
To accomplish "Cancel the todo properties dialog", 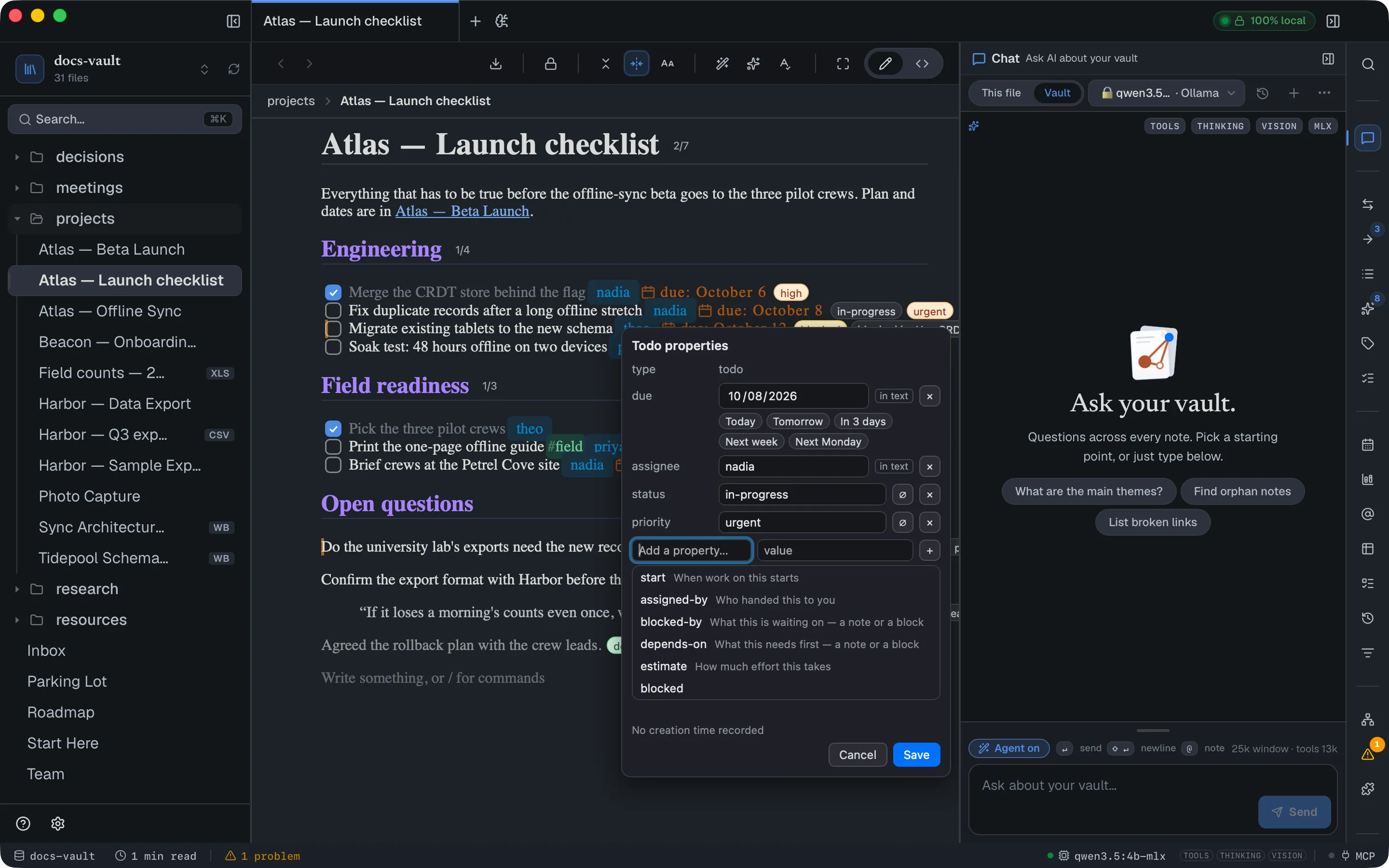I will click(858, 755).
